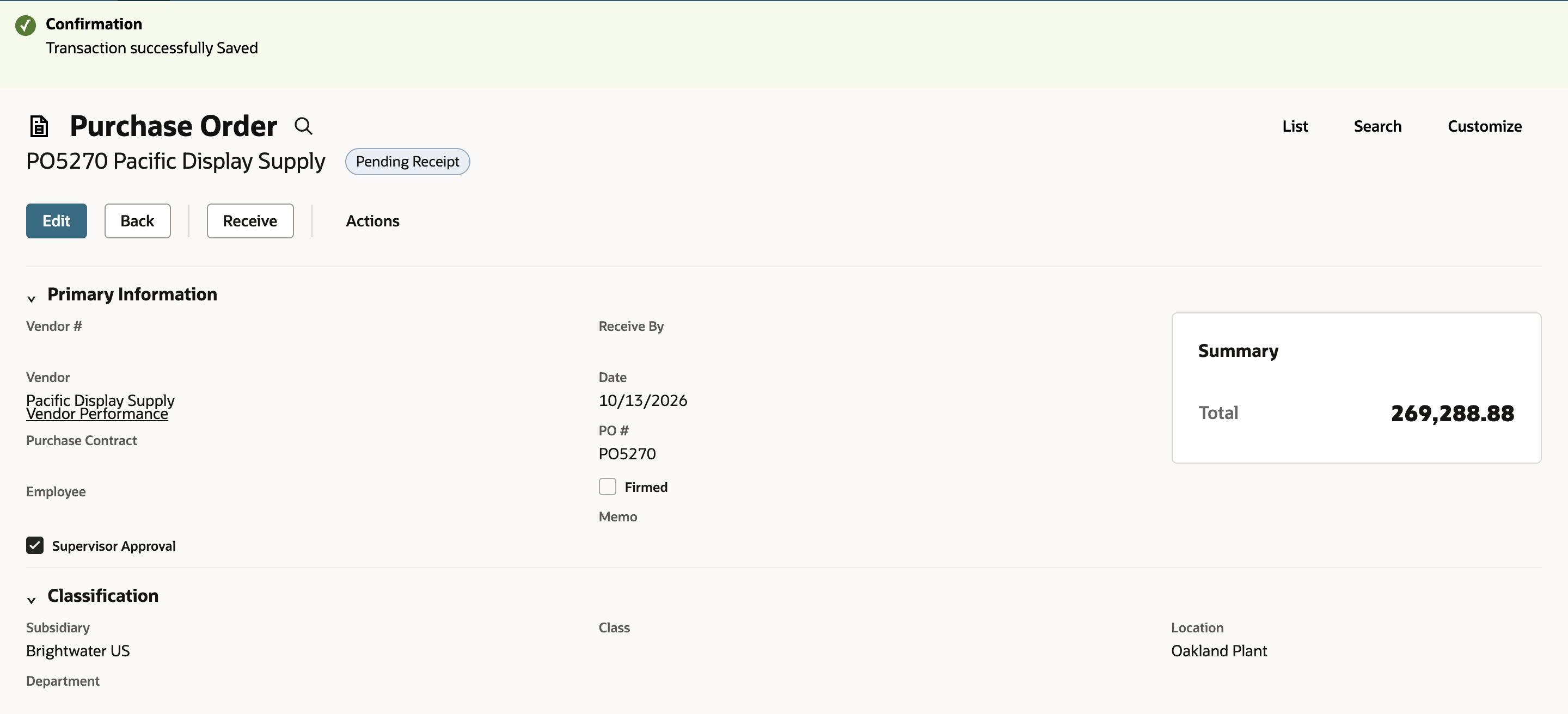Open the Customize menu item

[x=1485, y=126]
